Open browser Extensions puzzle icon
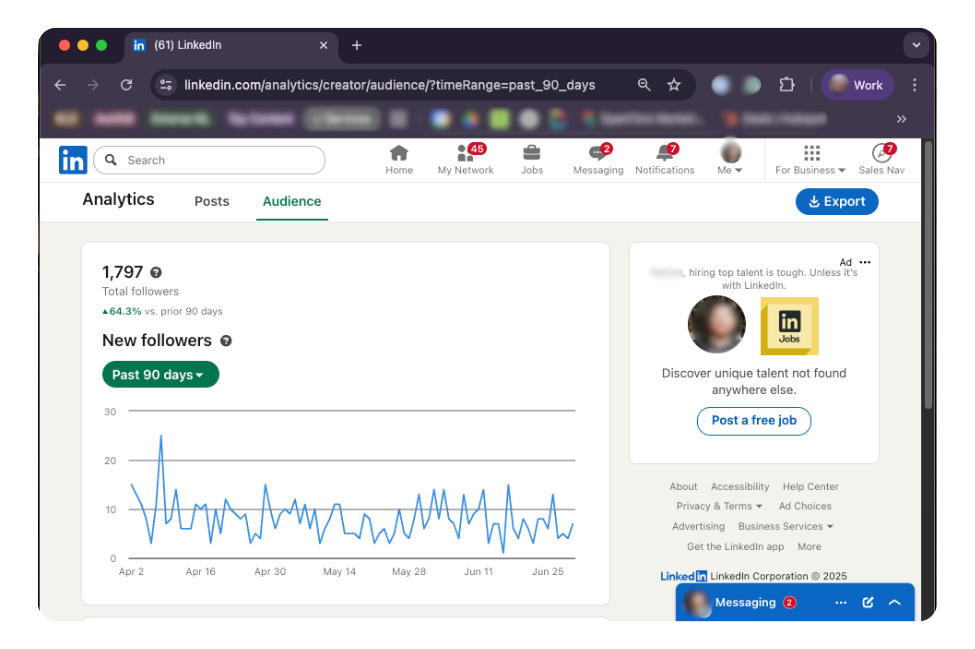 [787, 85]
